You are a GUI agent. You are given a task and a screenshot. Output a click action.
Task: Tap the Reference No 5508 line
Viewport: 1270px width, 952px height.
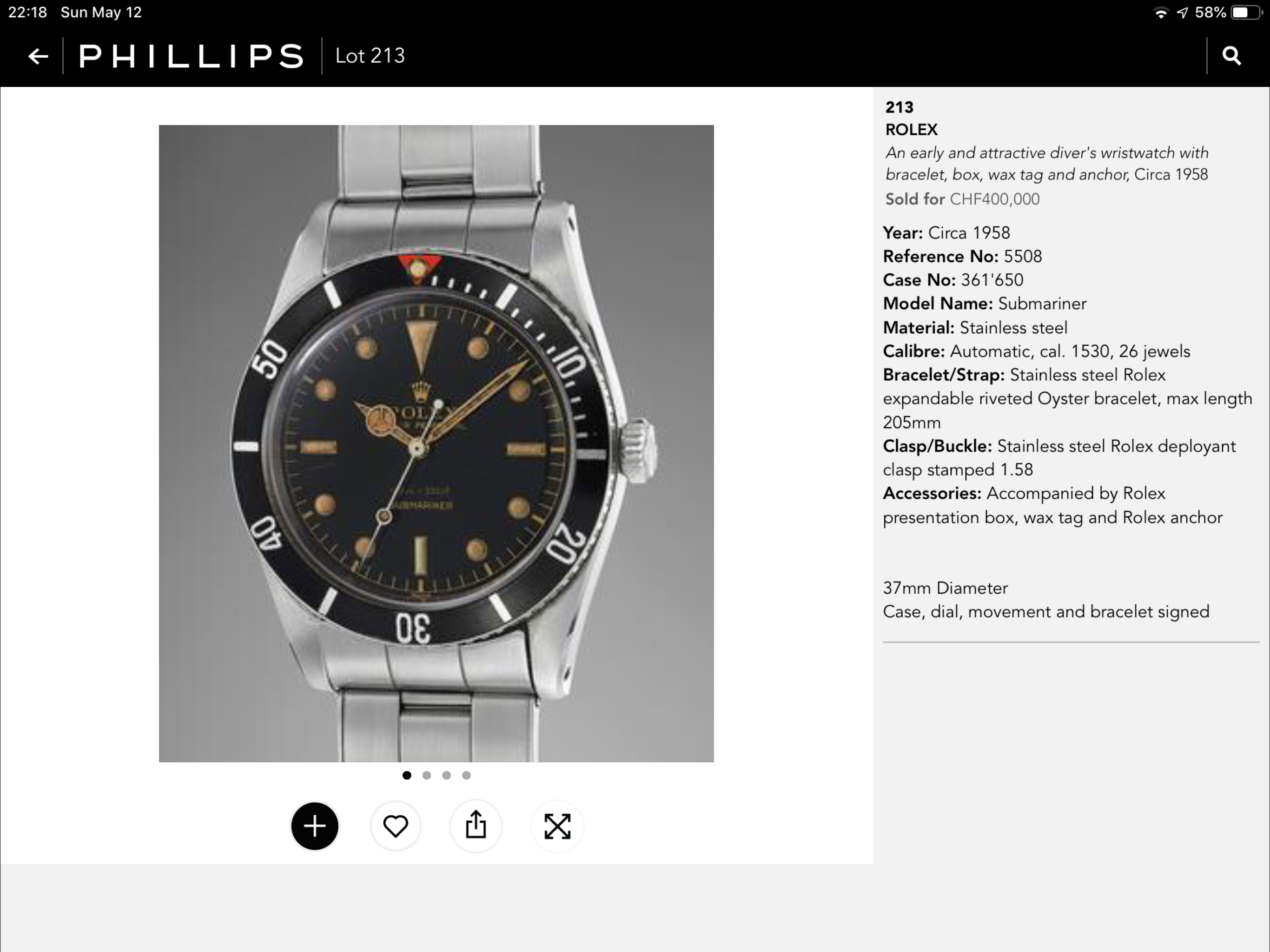pyautogui.click(x=962, y=256)
